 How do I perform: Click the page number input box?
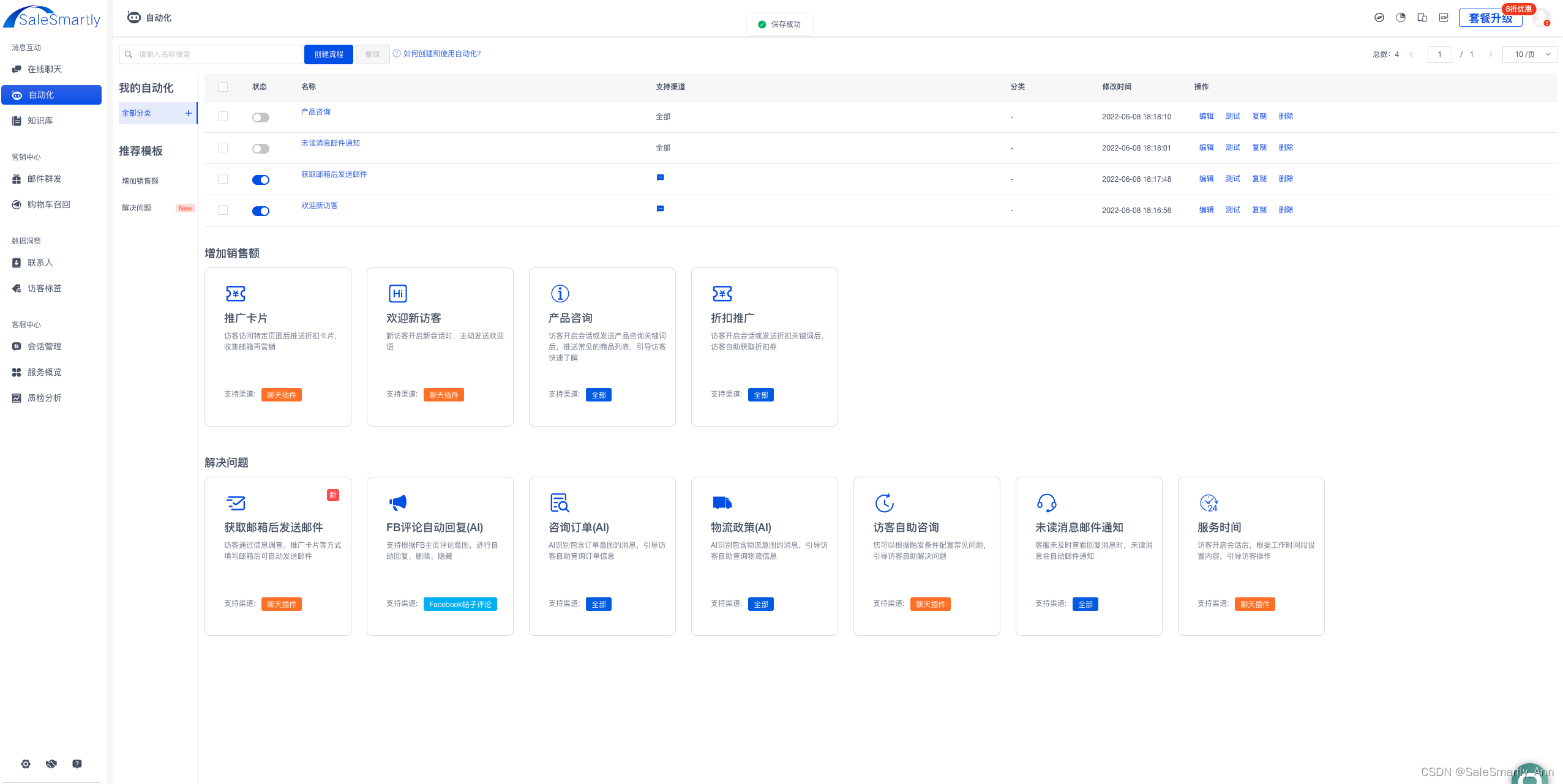coord(1440,54)
